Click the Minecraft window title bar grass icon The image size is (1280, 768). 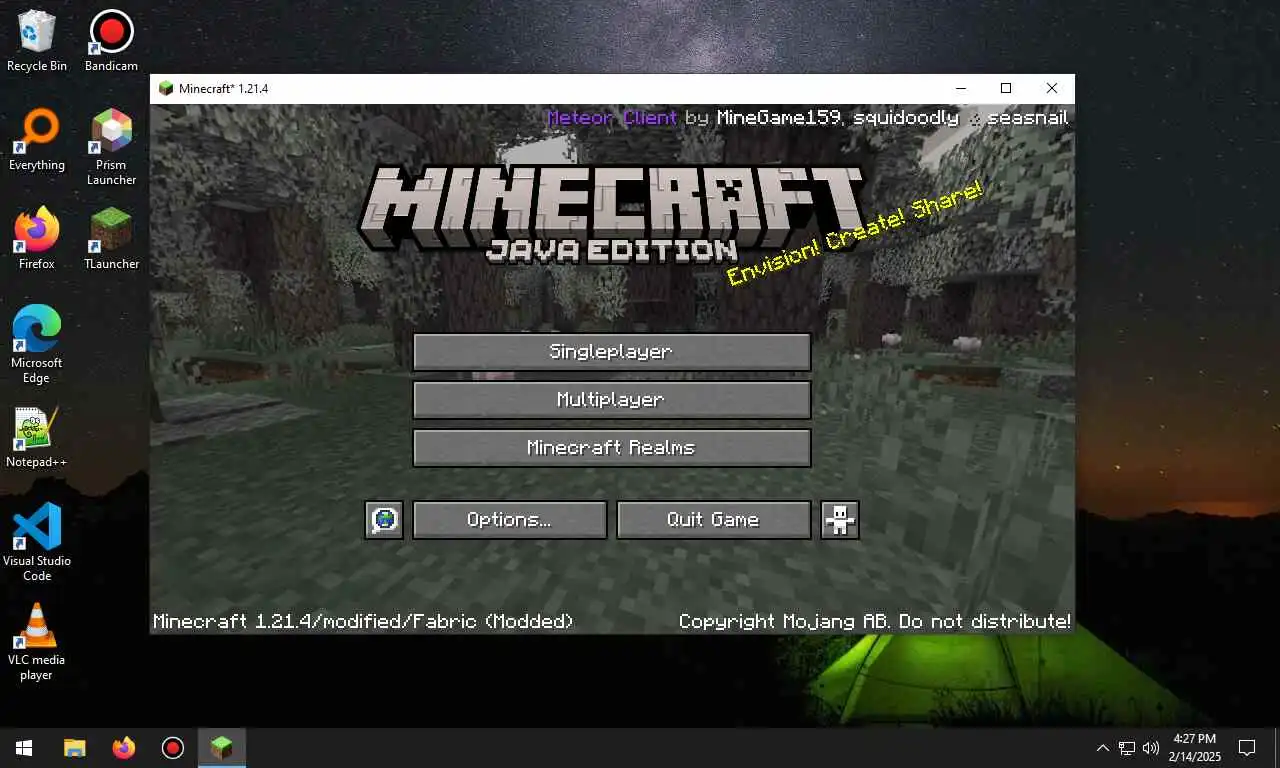(x=166, y=88)
